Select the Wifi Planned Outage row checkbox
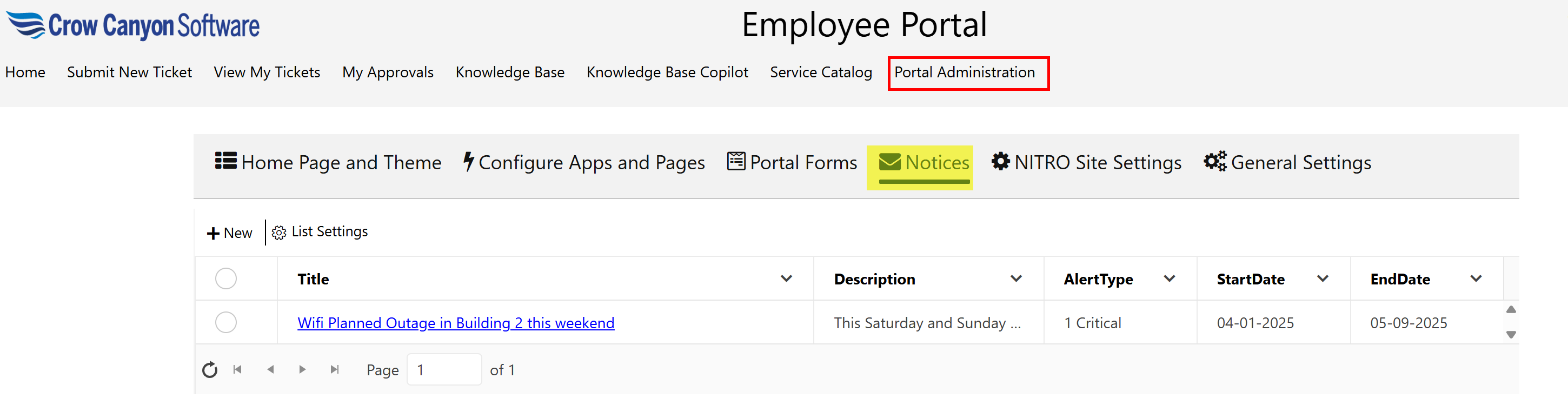This screenshot has width=1568, height=418. coord(226,322)
